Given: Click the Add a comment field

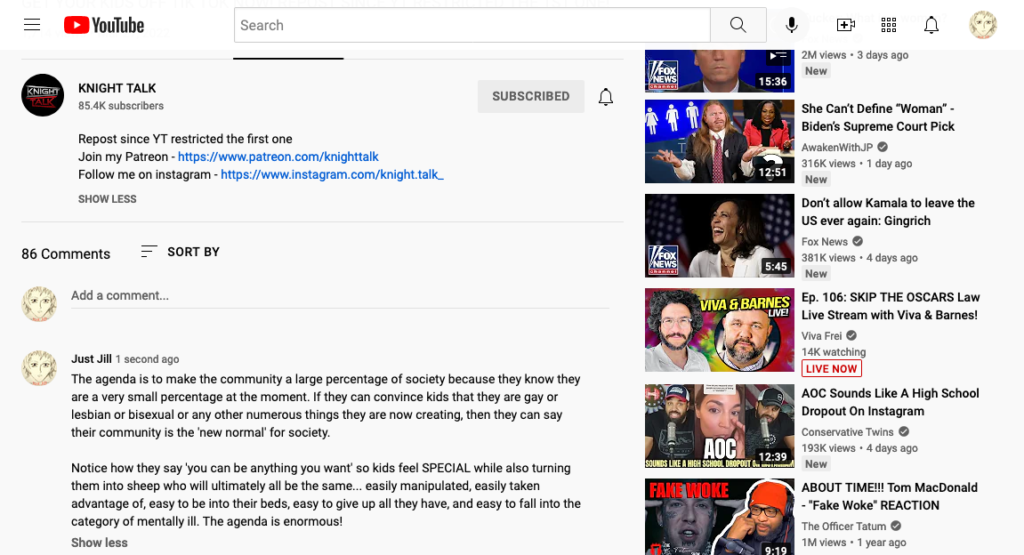Looking at the screenshot, I should point(340,296).
